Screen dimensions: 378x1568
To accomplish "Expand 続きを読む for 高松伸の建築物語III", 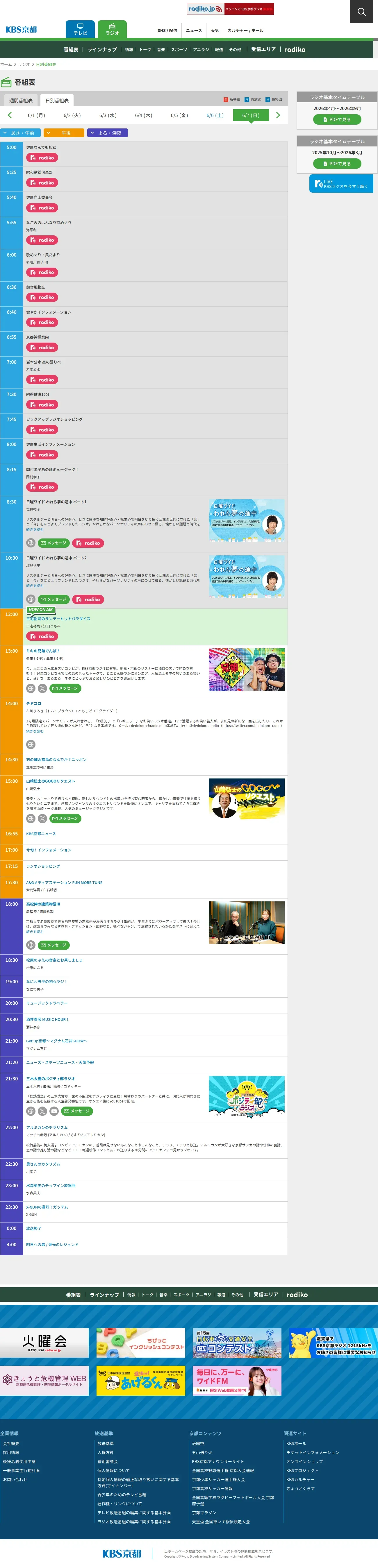I will click(35, 932).
